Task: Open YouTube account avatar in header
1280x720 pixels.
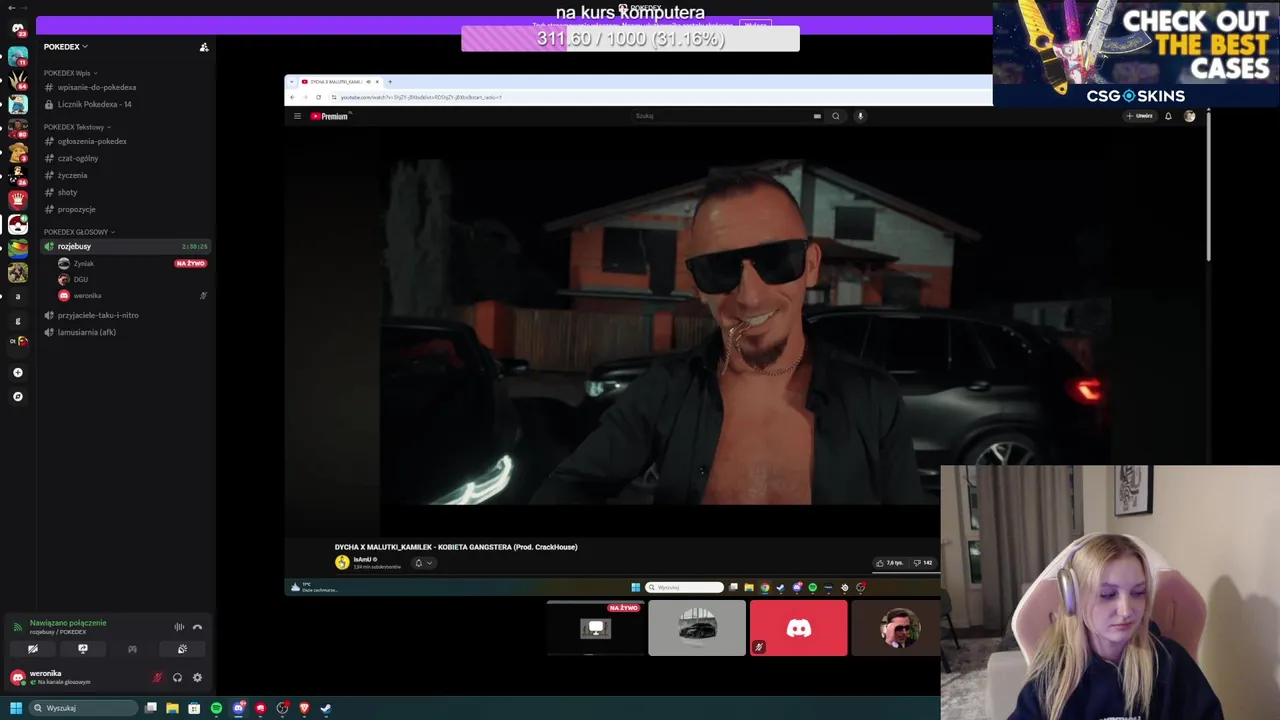Action: click(x=1190, y=116)
